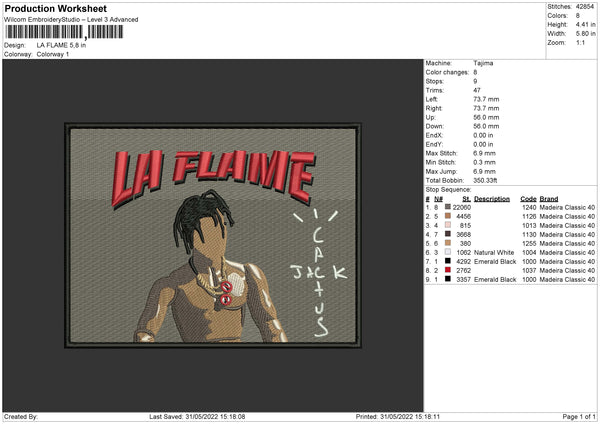
Task: Click the red swatch beside 2762 stitches
Action: pos(448,270)
